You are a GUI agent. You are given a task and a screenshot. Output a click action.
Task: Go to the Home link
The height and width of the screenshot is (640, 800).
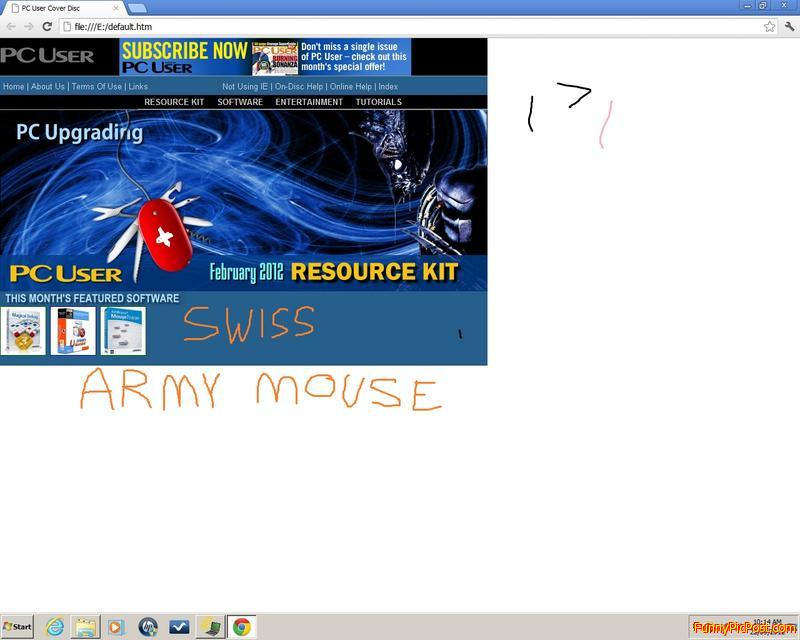13,86
